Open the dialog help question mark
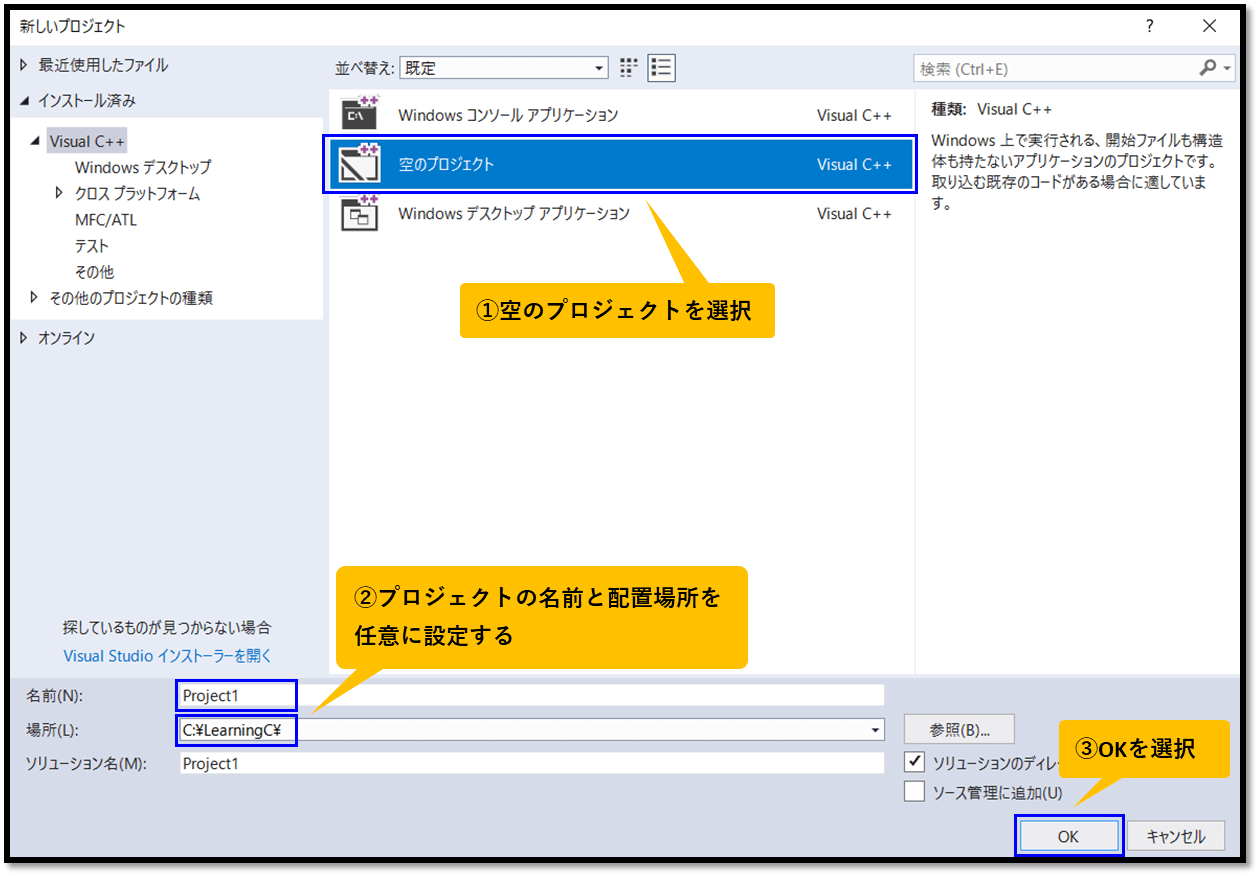Screen dimensions: 1259x876 click(x=1151, y=26)
